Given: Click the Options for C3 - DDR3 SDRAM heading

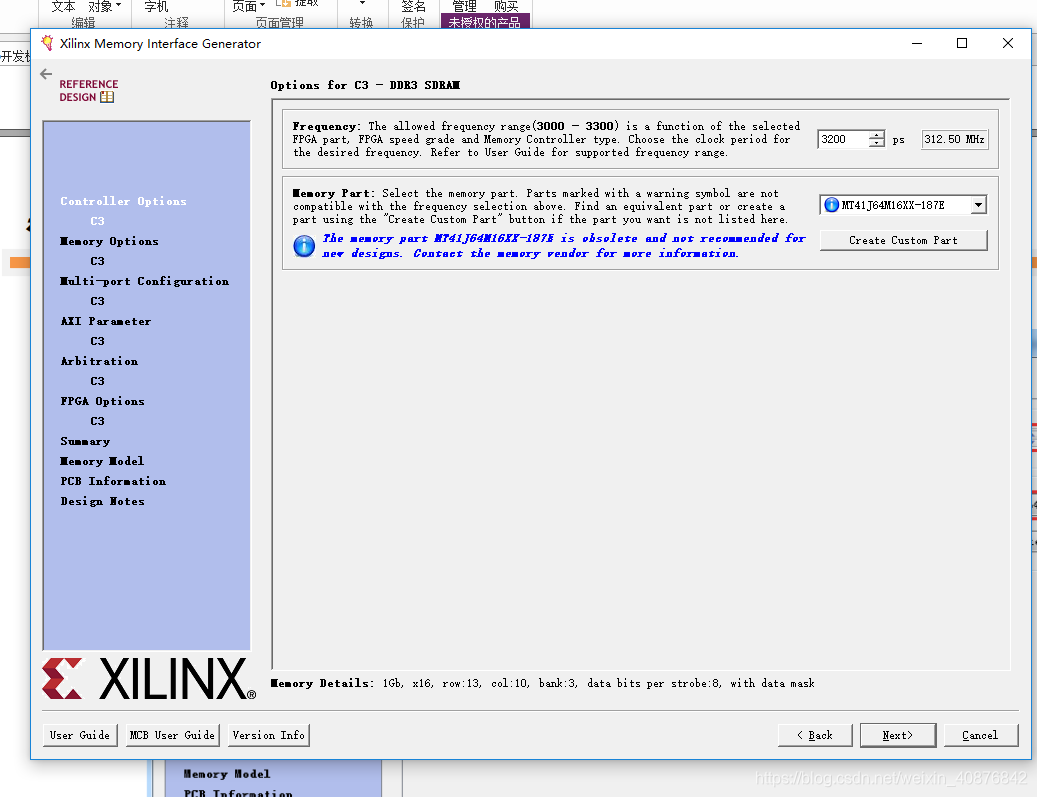Looking at the screenshot, I should coord(365,85).
